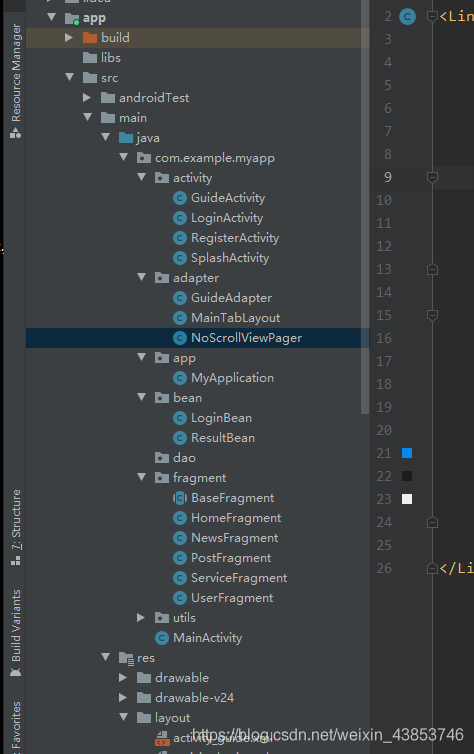Click the MainActivity class icon

(162, 638)
